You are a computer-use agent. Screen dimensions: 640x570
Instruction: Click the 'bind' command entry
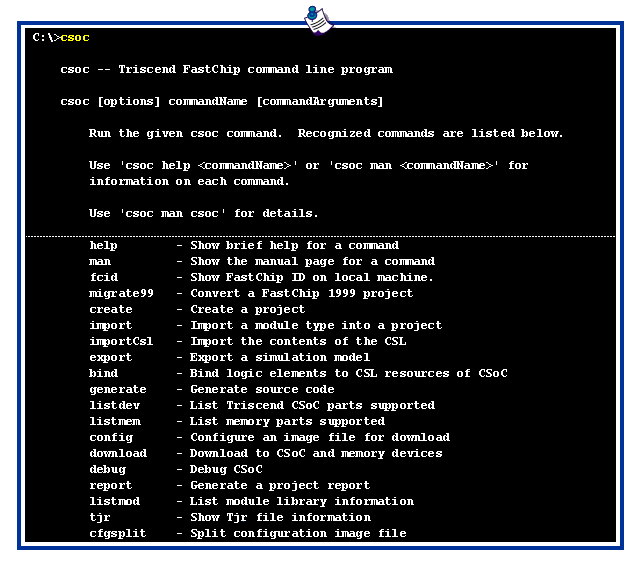103,373
